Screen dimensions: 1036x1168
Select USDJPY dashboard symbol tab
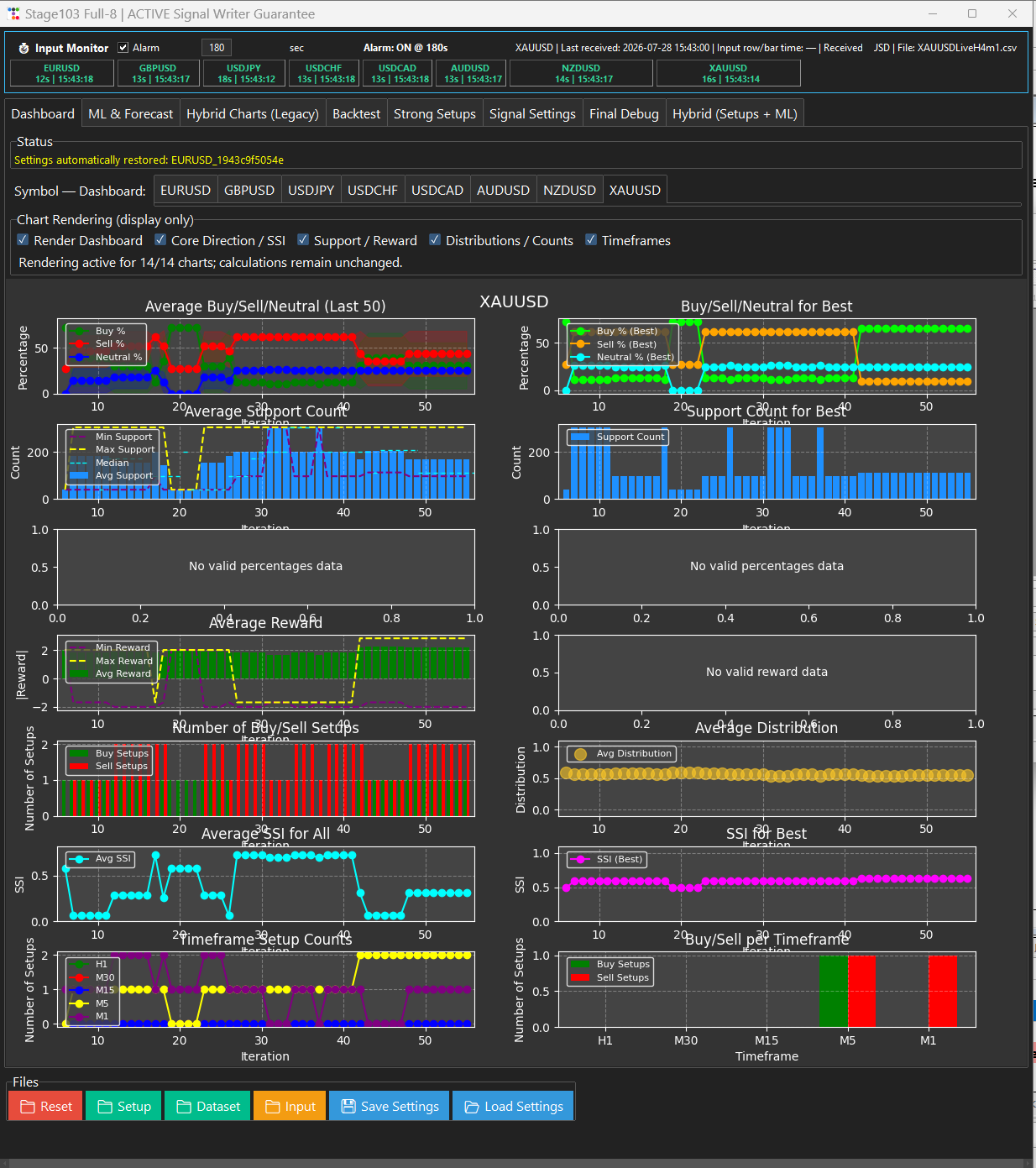tap(311, 191)
